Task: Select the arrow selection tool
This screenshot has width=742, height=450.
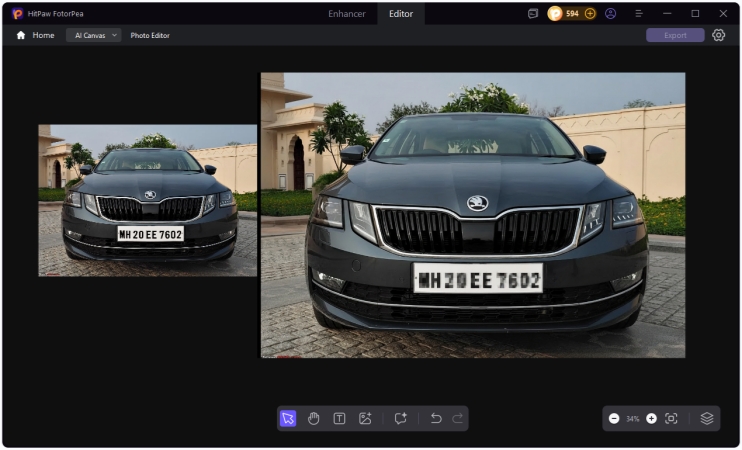Action: click(x=288, y=418)
